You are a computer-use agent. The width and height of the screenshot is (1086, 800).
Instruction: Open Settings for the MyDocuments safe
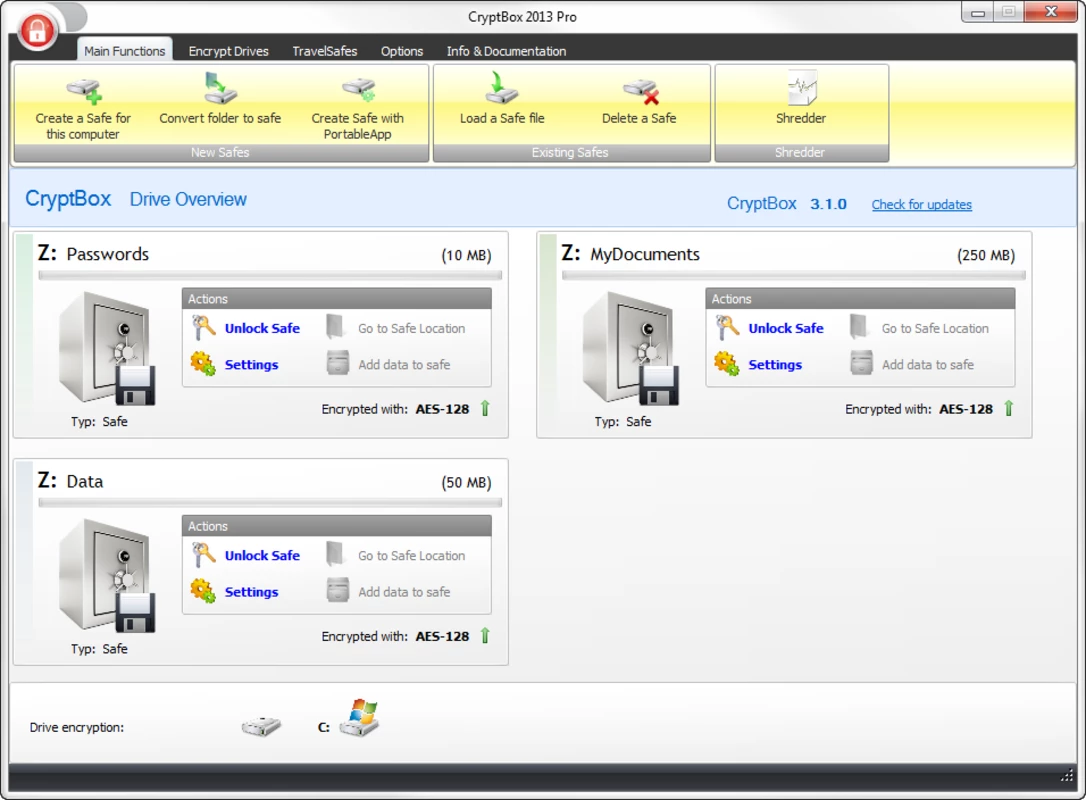click(x=775, y=364)
